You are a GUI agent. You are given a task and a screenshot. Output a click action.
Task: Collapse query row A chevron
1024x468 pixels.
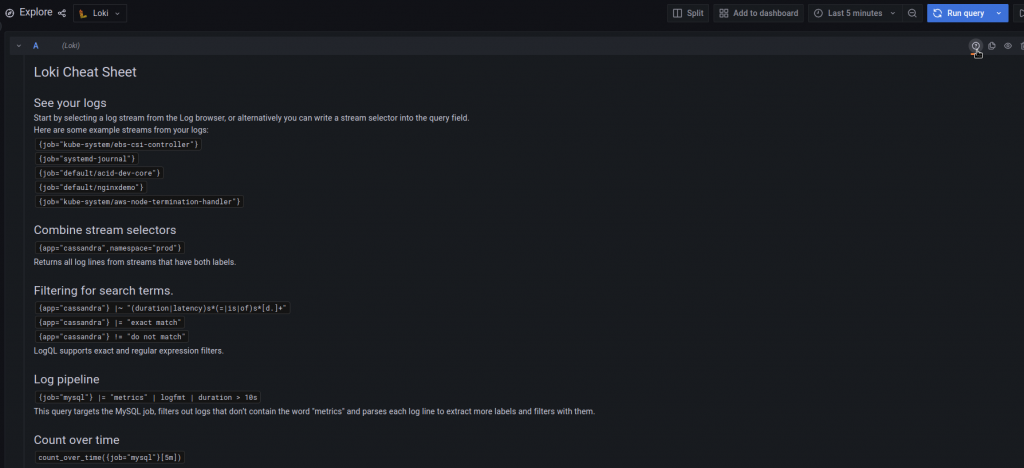[18, 46]
